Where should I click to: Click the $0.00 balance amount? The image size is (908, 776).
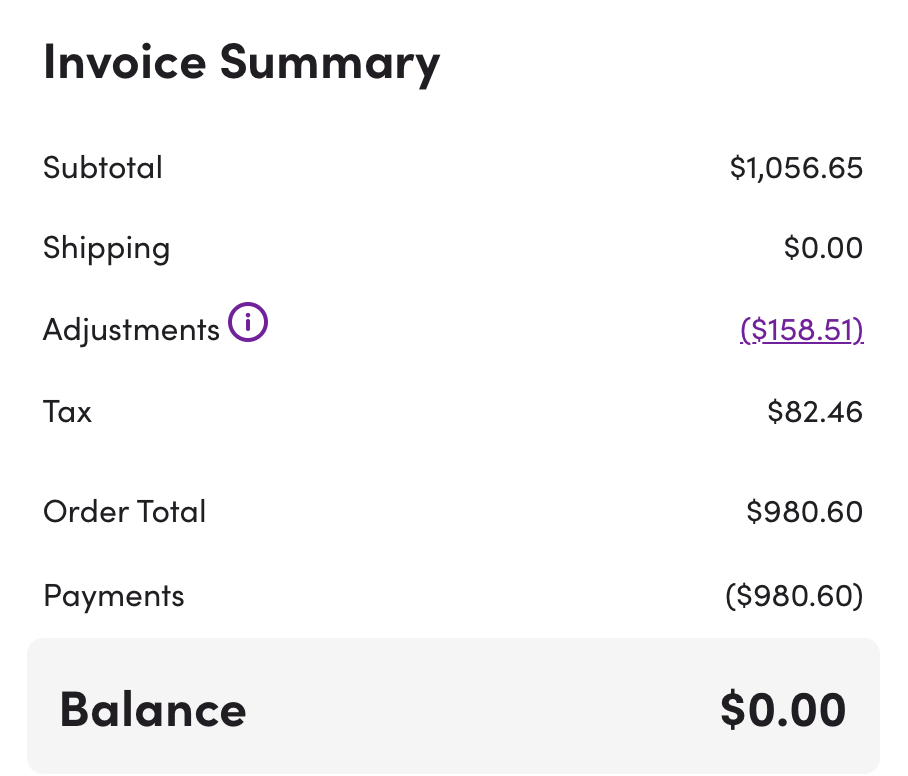click(783, 709)
